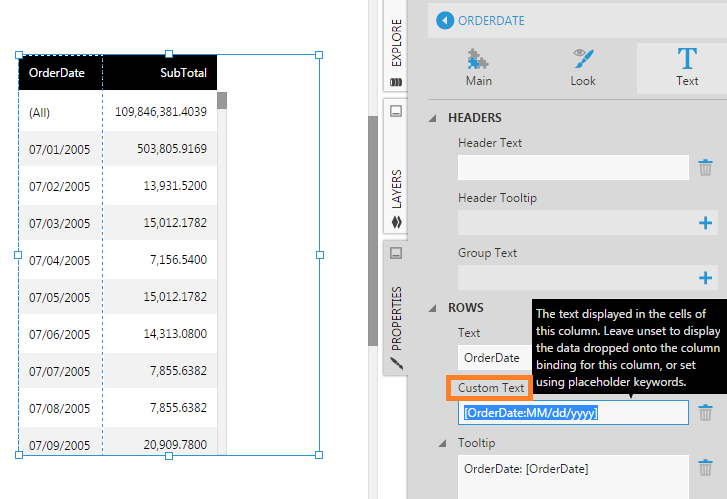Collapse the ROWS section
Viewport: 727px width, 499px height.
click(433, 308)
